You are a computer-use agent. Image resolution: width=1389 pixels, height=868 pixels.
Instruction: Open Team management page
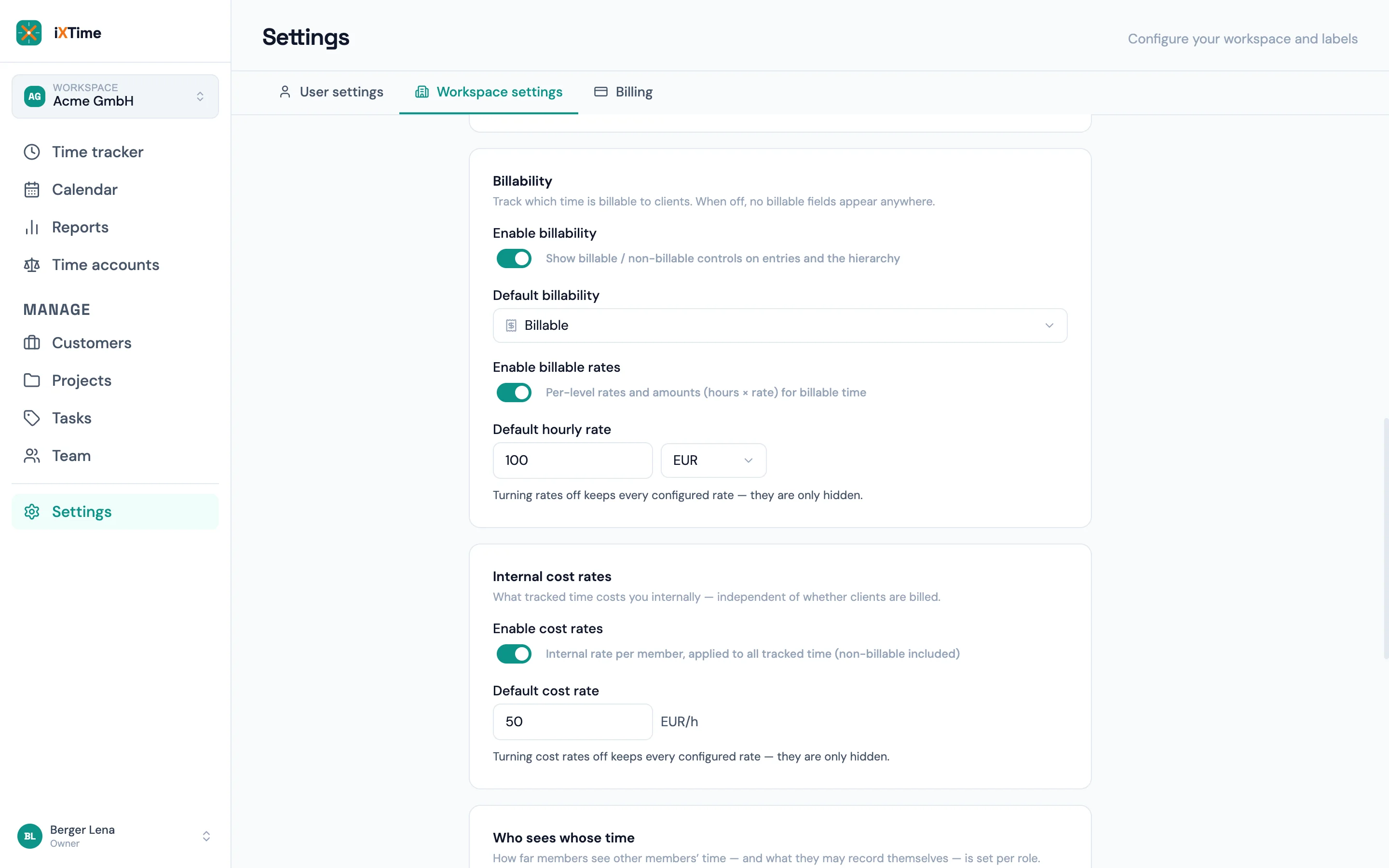[x=115, y=455]
